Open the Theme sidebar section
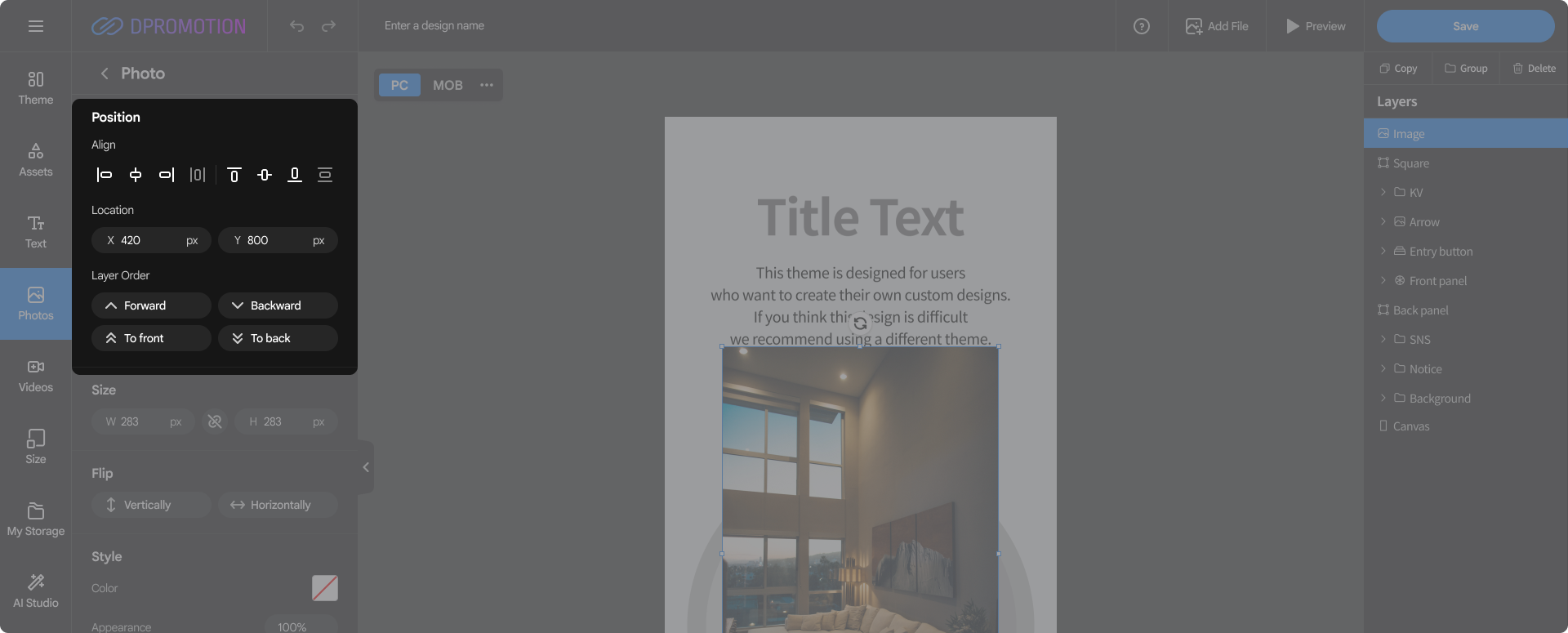Screen dimensions: 1568x633 click(36, 88)
